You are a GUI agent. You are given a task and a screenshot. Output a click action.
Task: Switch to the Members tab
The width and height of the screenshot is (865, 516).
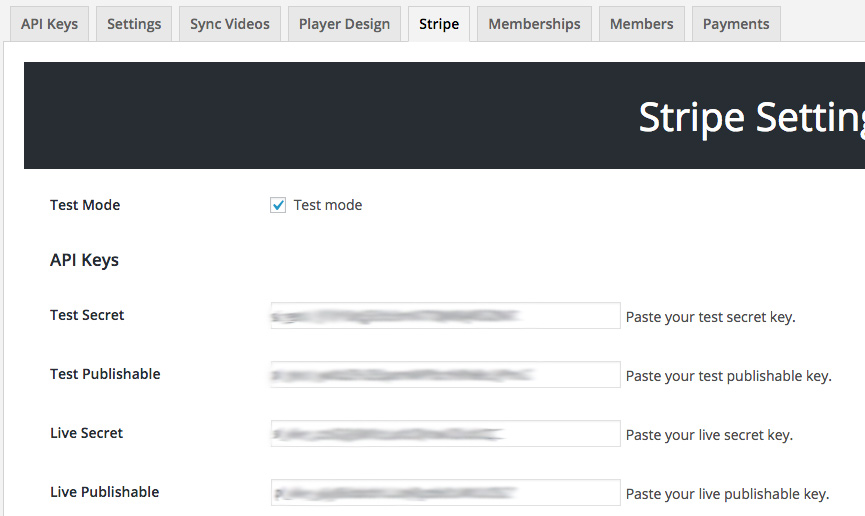click(x=642, y=24)
